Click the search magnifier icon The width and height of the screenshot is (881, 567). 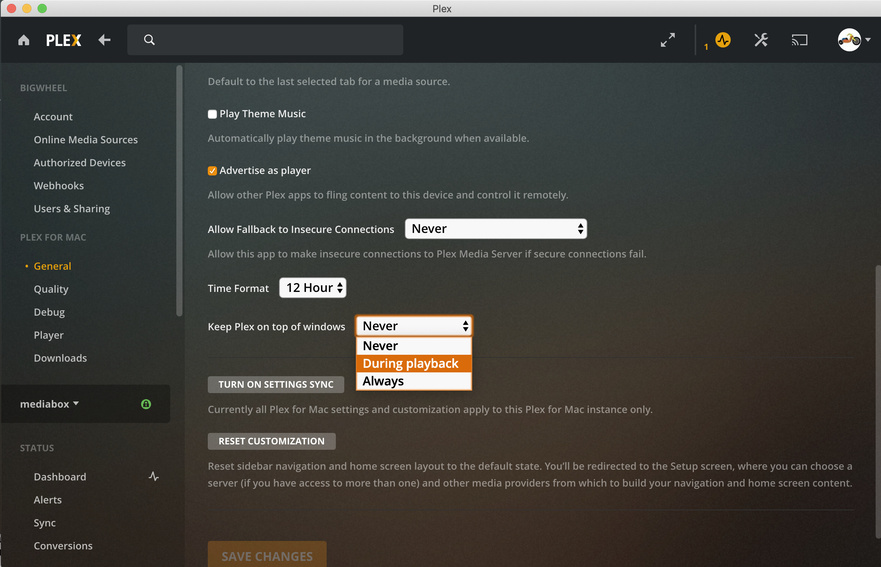point(149,40)
